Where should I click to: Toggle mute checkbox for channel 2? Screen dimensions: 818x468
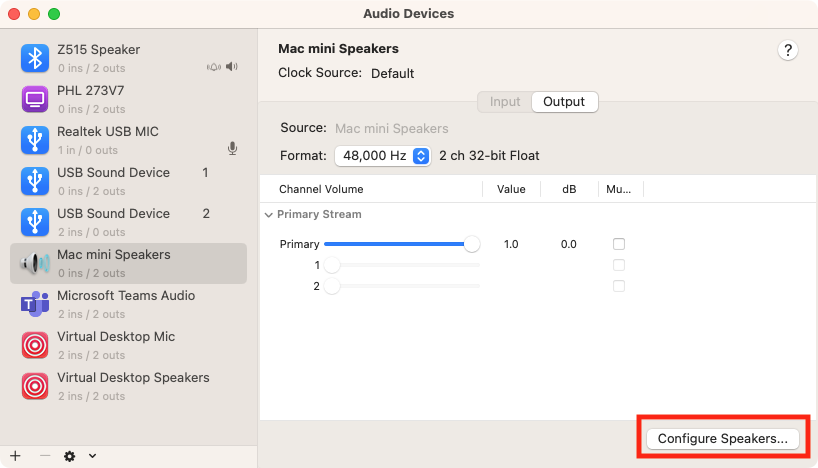click(x=619, y=286)
